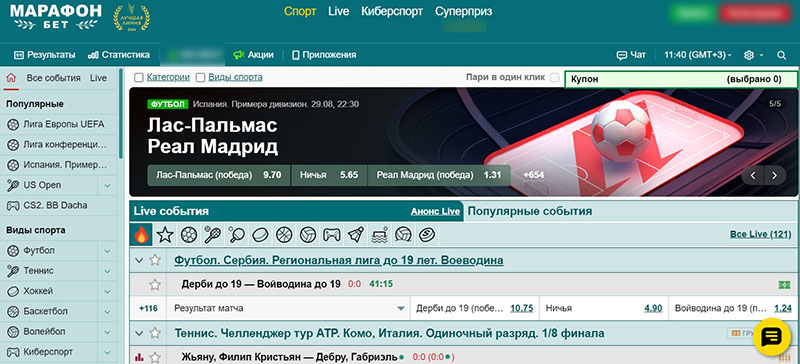Viewport: 800px width, 364px height.
Task: Collapse the Теннис Челленджер section chevron
Action: click(x=139, y=333)
